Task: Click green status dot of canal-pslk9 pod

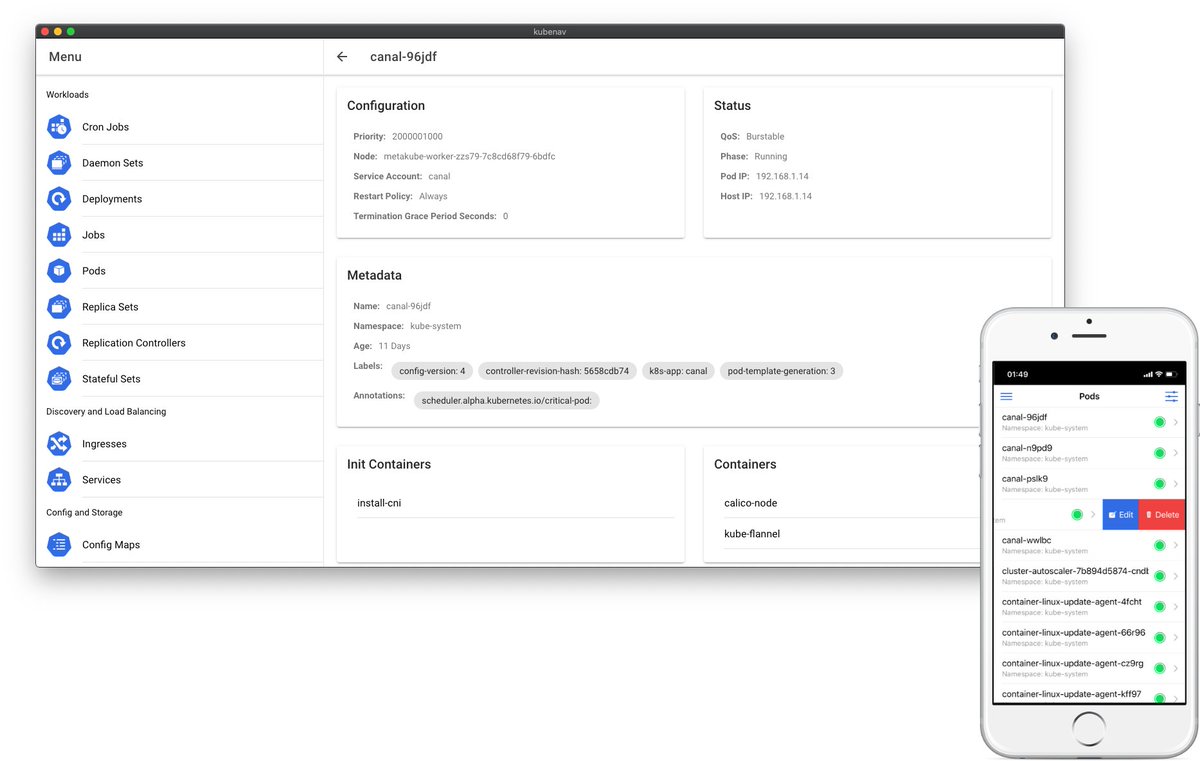Action: [1160, 484]
